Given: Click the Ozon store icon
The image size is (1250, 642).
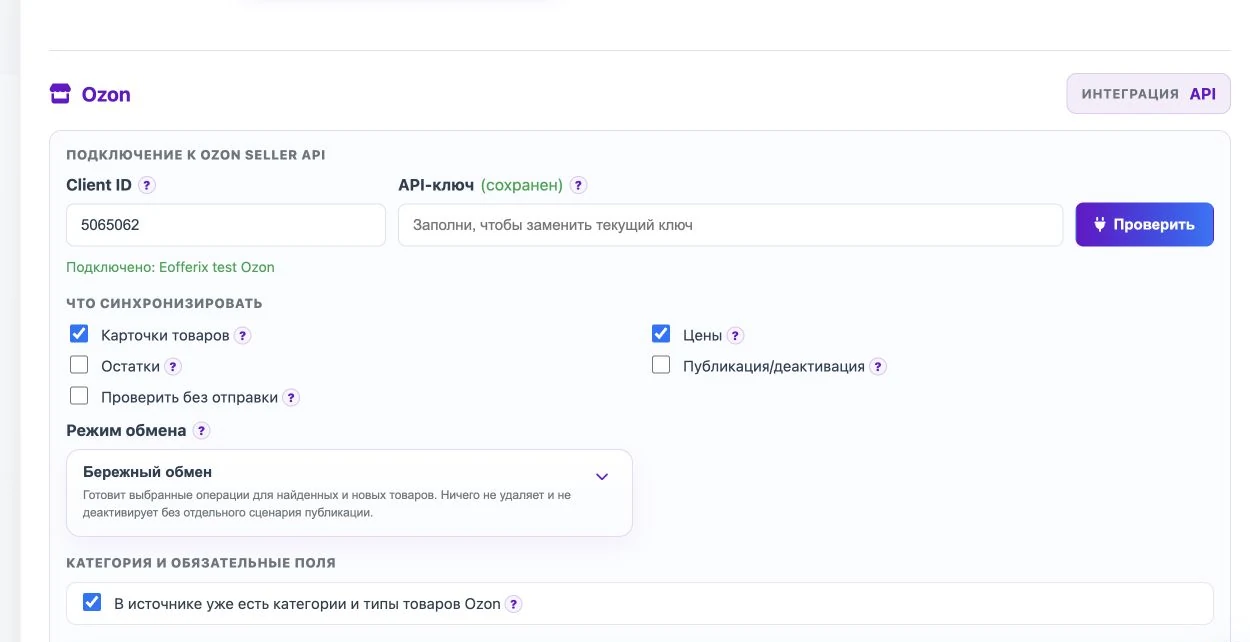Looking at the screenshot, I should [x=61, y=94].
